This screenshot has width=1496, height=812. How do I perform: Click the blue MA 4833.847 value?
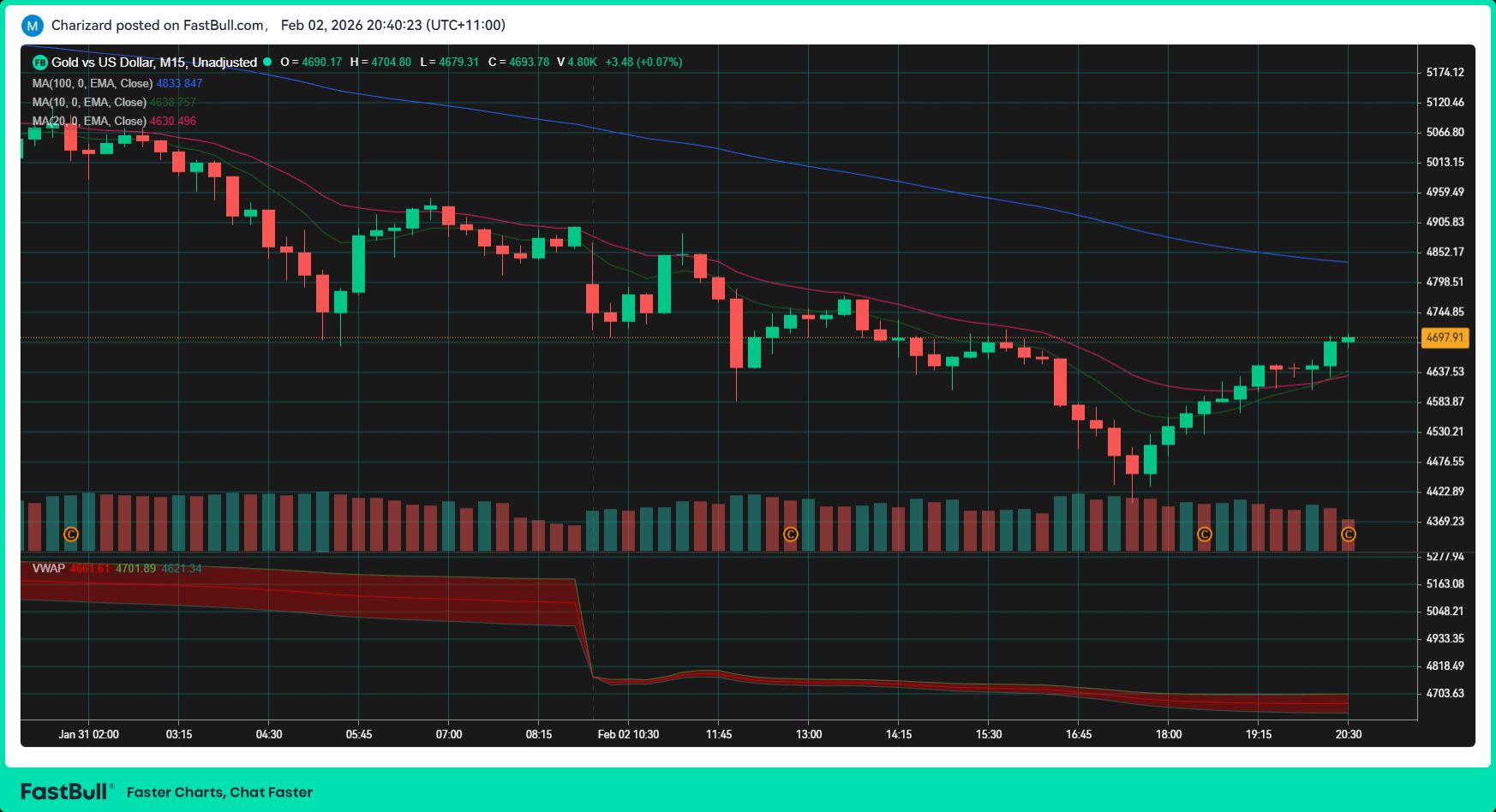click(179, 83)
